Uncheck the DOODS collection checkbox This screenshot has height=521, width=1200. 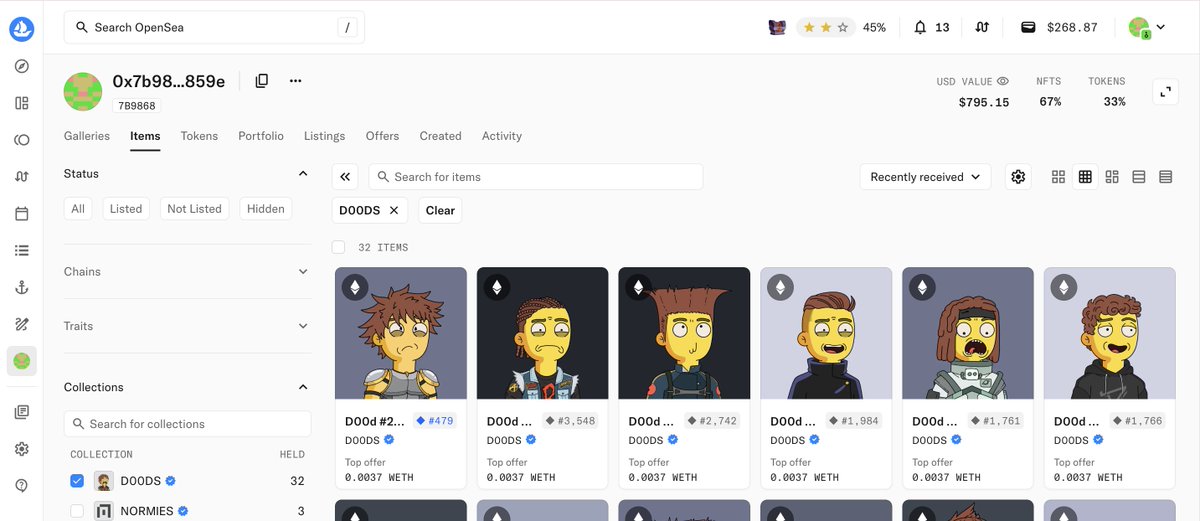(77, 481)
